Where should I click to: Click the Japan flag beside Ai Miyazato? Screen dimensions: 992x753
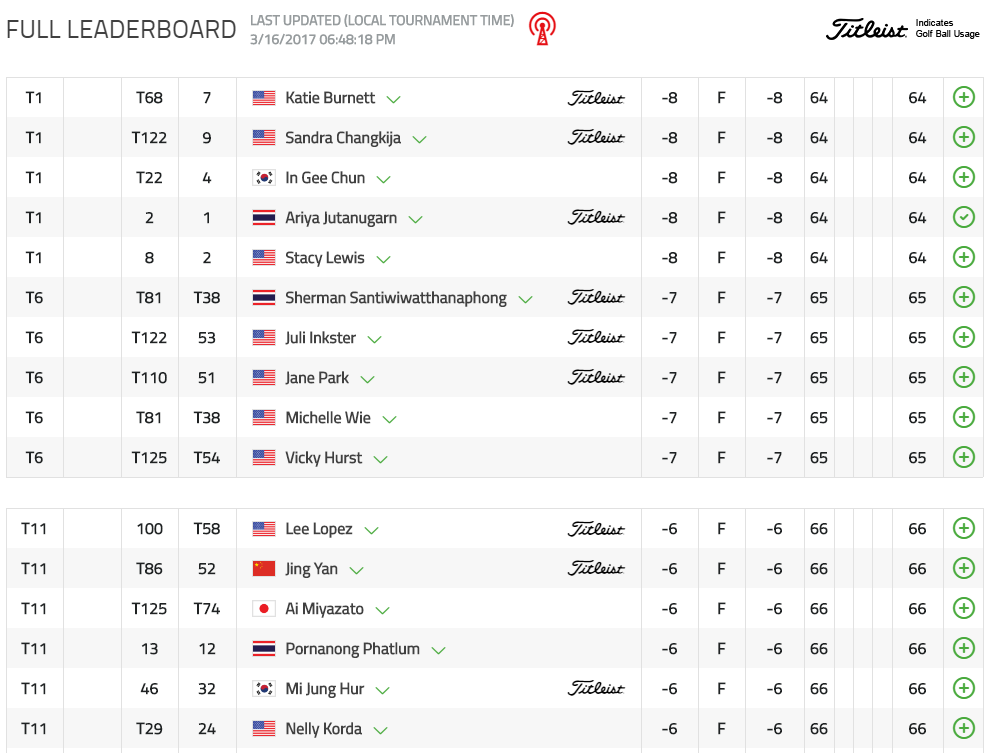264,609
